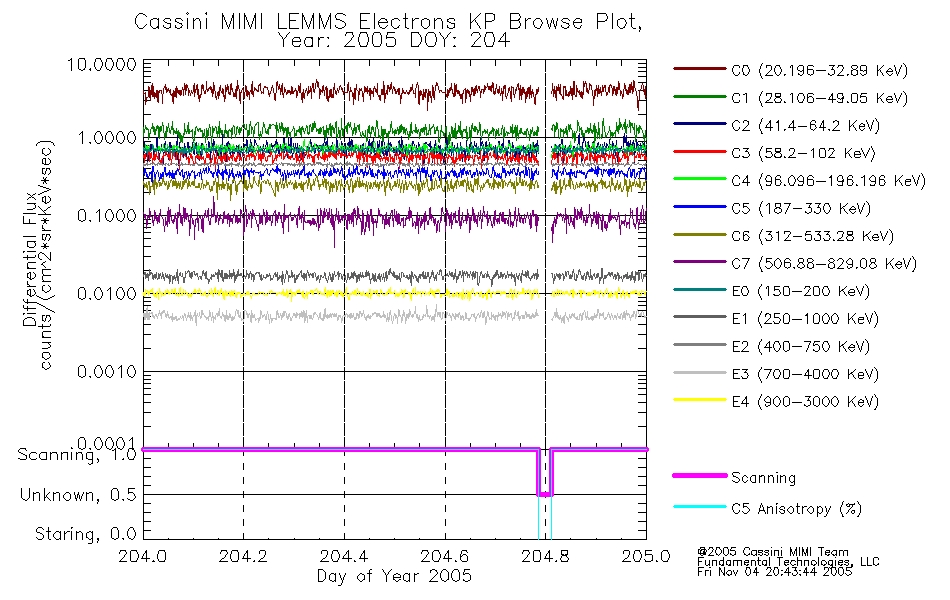Screen dimensions: 950x600
Task: Click the C0 dark red legend line
Action: point(699,69)
